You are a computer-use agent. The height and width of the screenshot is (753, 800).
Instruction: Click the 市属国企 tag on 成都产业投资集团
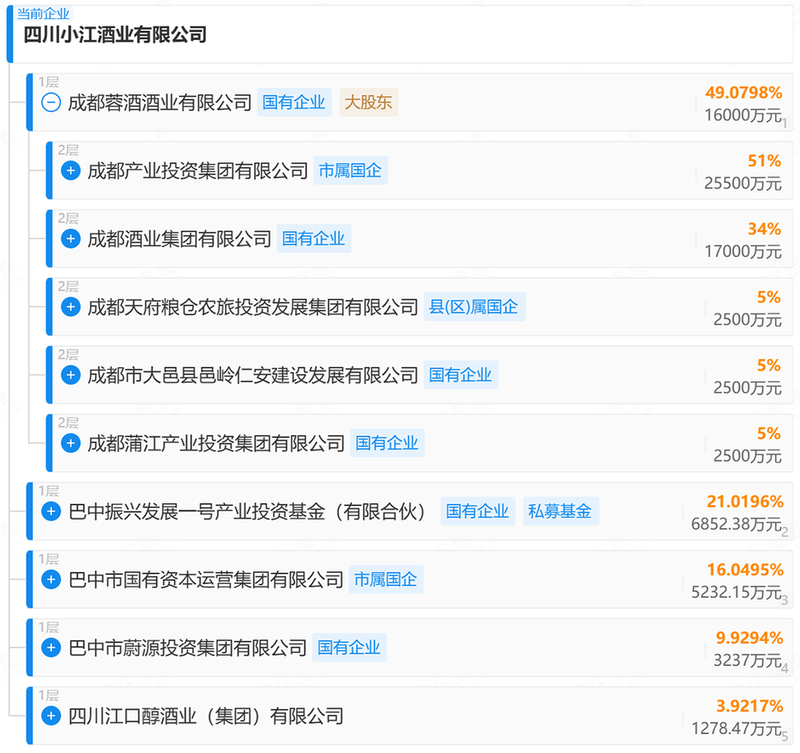click(349, 171)
